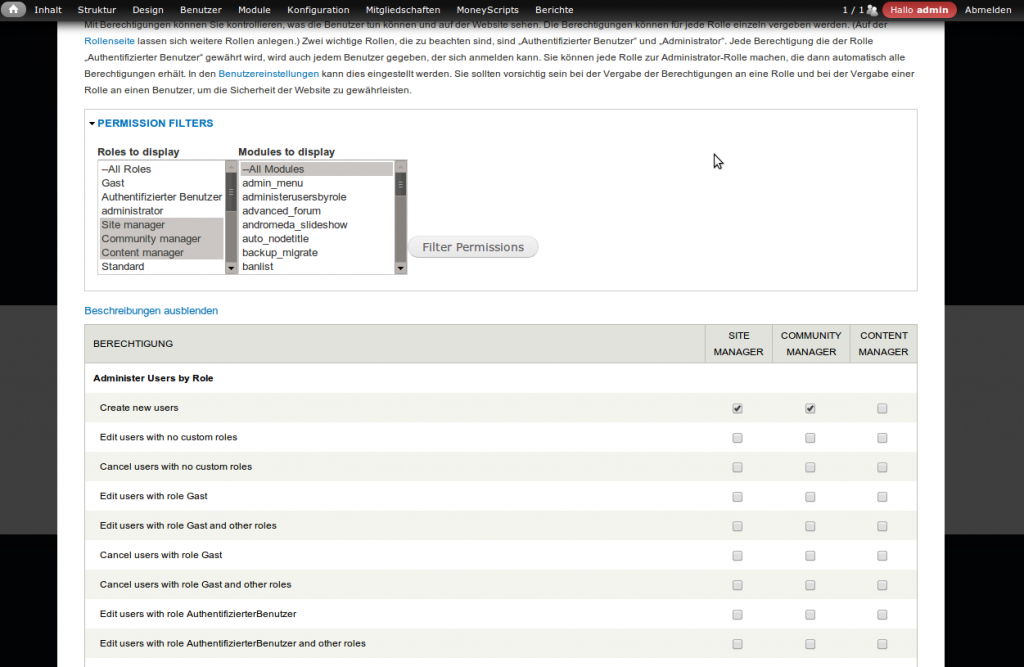Collapse the Permission Filters triangle
This screenshot has height=667, width=1024.
tap(92, 124)
